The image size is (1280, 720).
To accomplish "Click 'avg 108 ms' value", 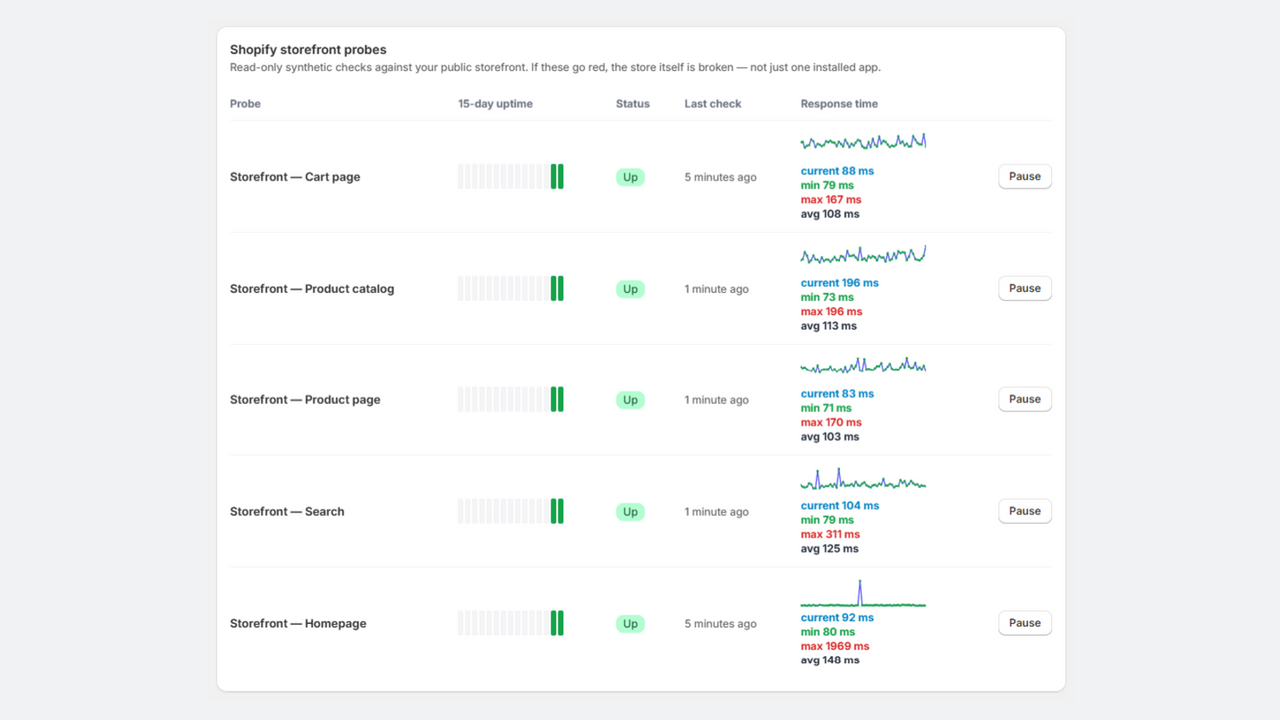I will coord(830,214).
